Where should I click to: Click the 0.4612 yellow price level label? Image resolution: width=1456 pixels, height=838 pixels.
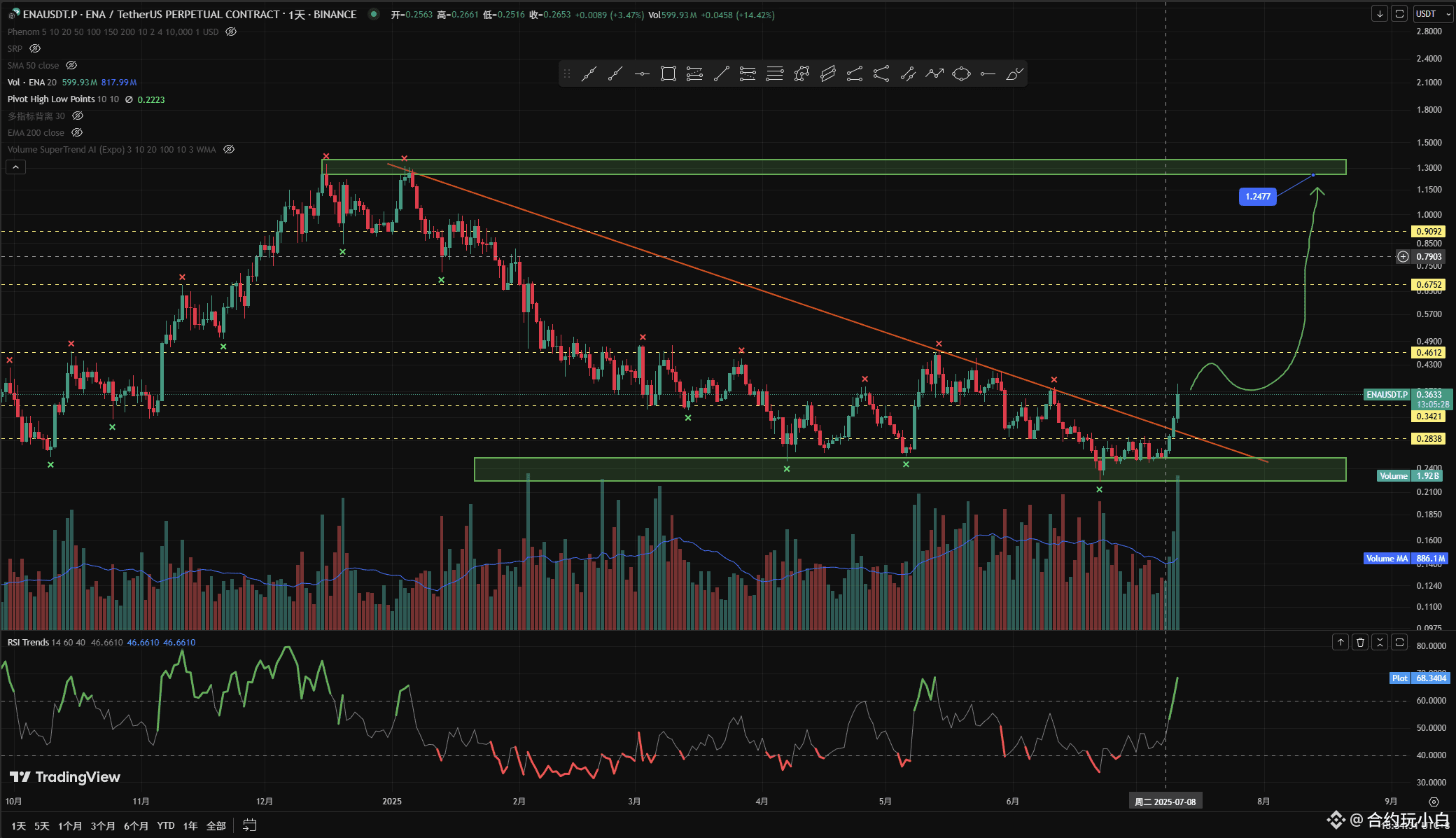[x=1429, y=353]
